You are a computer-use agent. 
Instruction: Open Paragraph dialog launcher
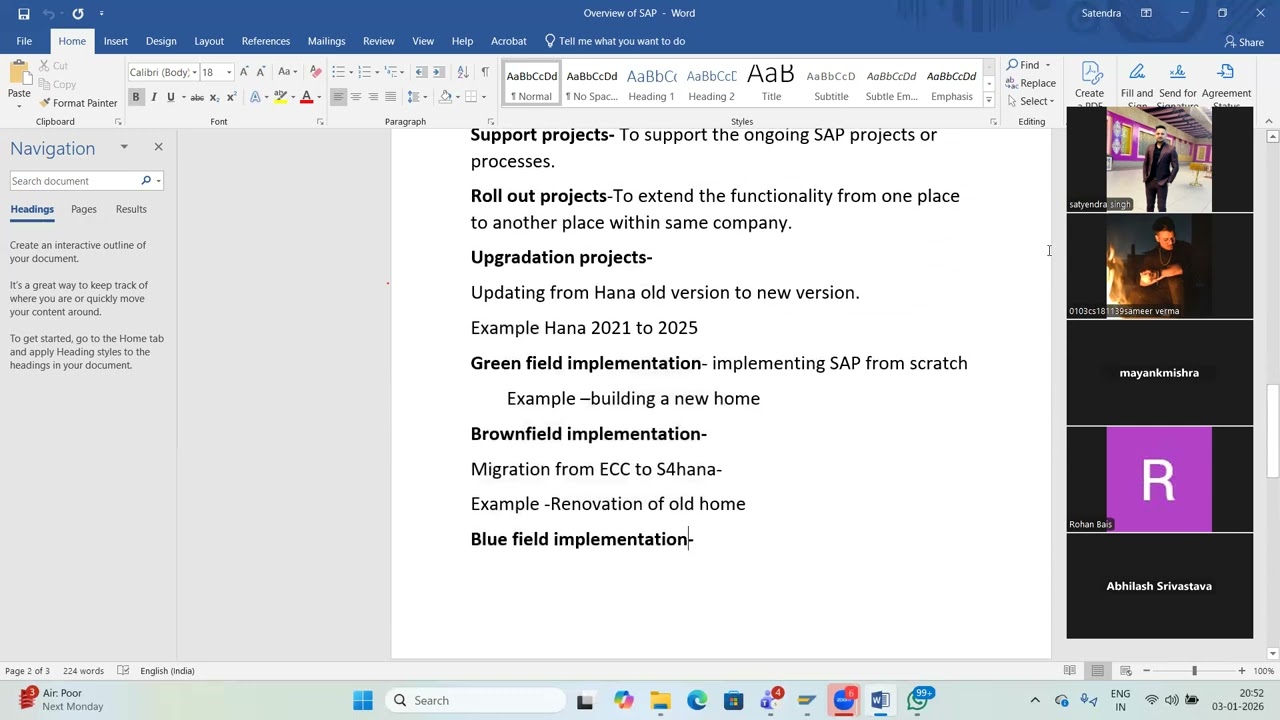tap(492, 122)
